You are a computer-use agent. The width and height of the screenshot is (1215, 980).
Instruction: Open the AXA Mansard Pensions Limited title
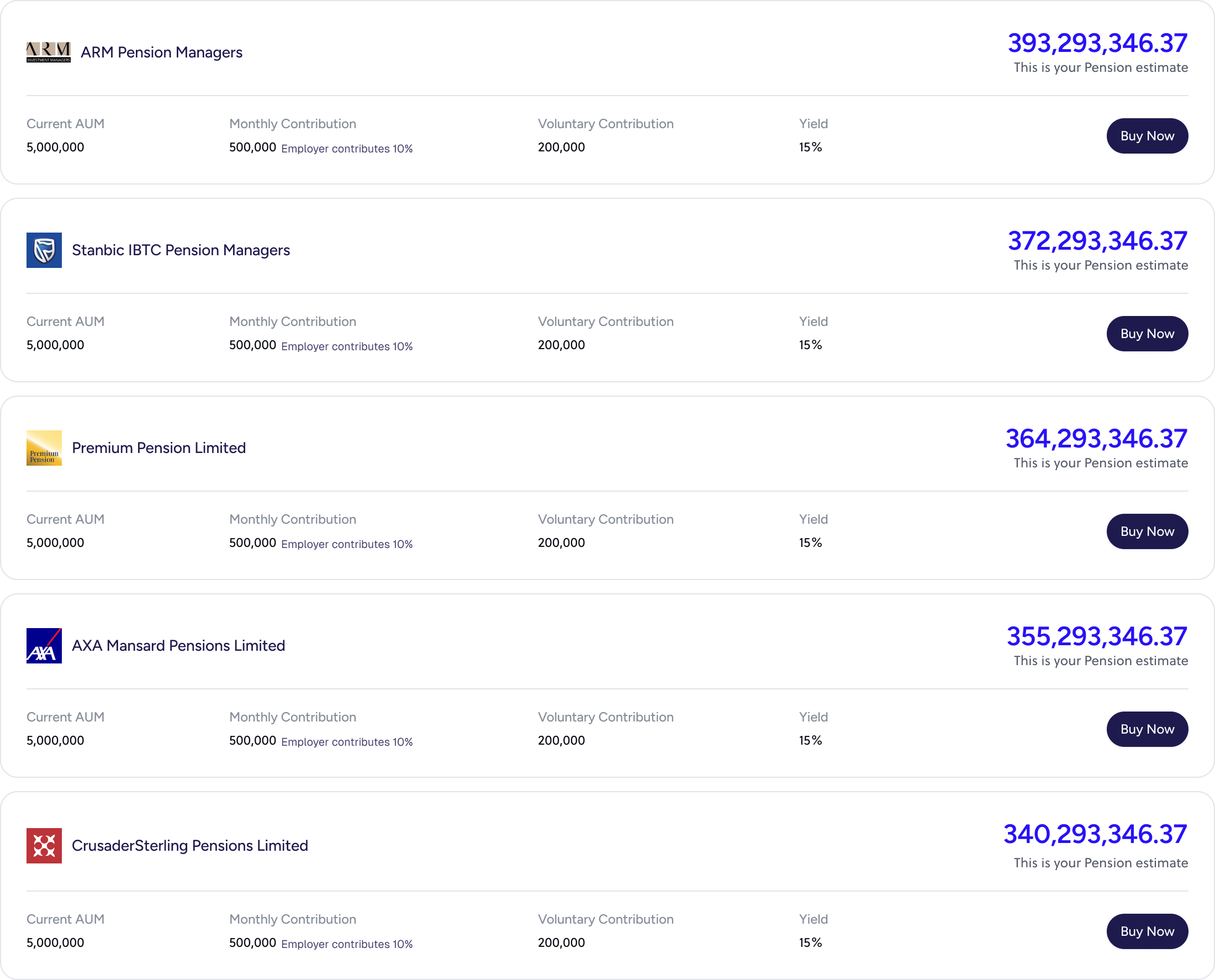(x=178, y=645)
